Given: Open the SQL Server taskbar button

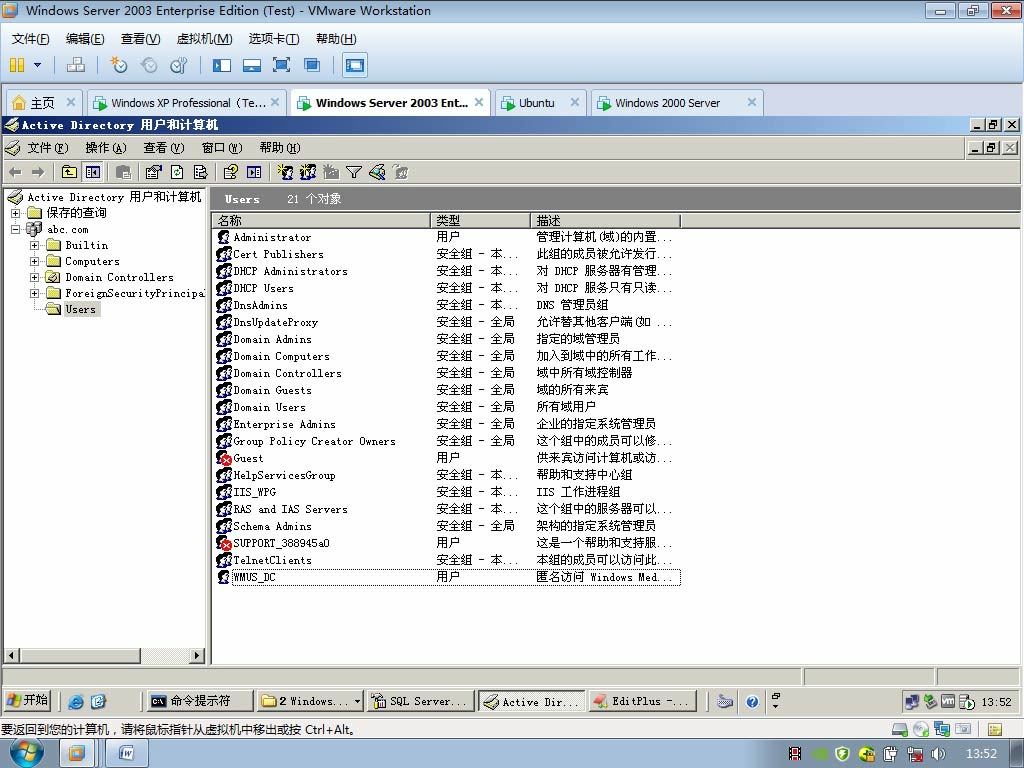Looking at the screenshot, I should coord(420,701).
